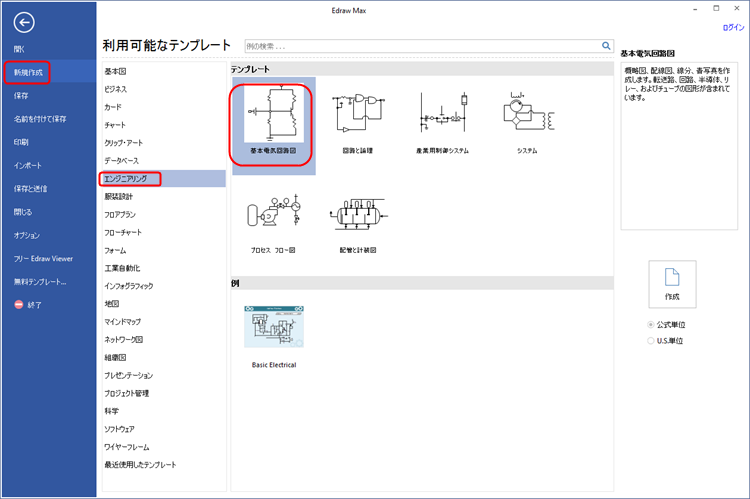Select the 服装設計 category
Viewport: 750px width, 499px height.
pos(119,196)
